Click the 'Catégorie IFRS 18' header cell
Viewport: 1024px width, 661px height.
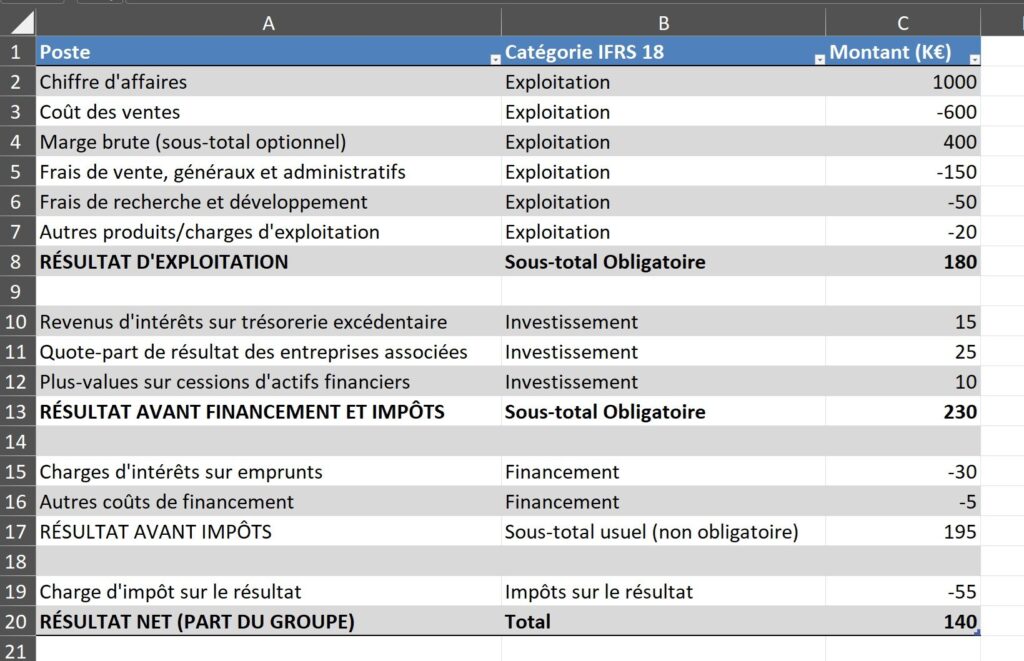click(664, 52)
